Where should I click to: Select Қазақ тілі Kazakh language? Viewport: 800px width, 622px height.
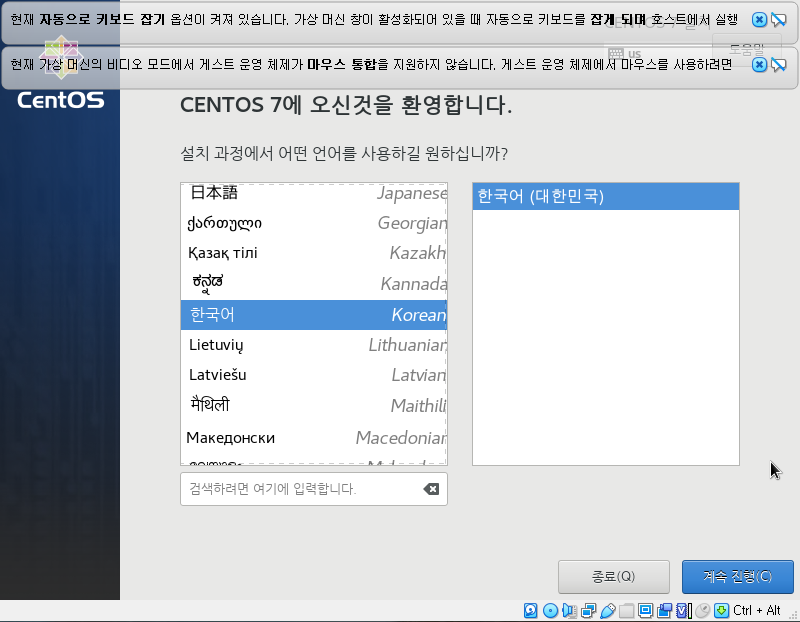pos(314,253)
